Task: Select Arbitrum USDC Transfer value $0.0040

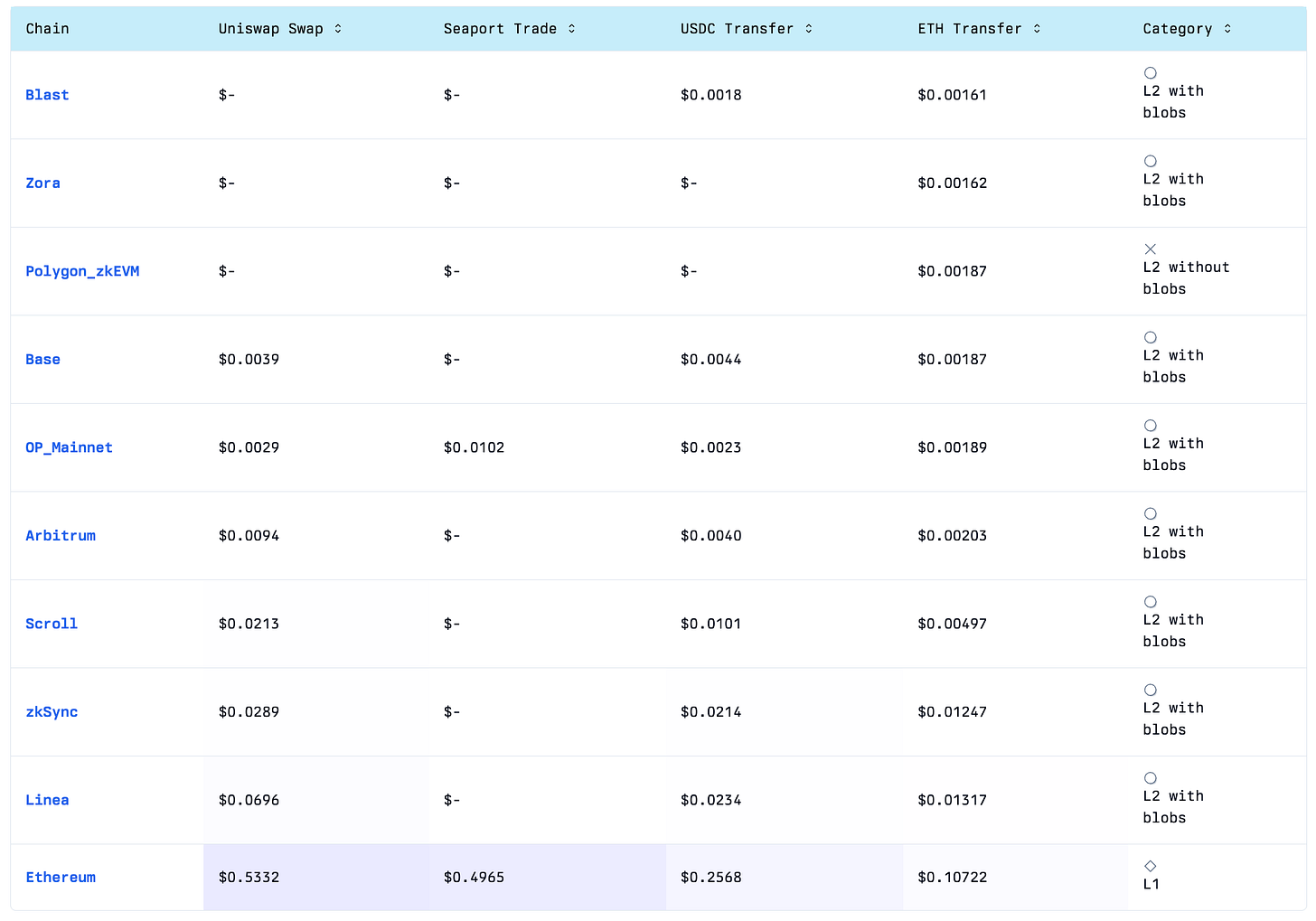Action: (710, 535)
